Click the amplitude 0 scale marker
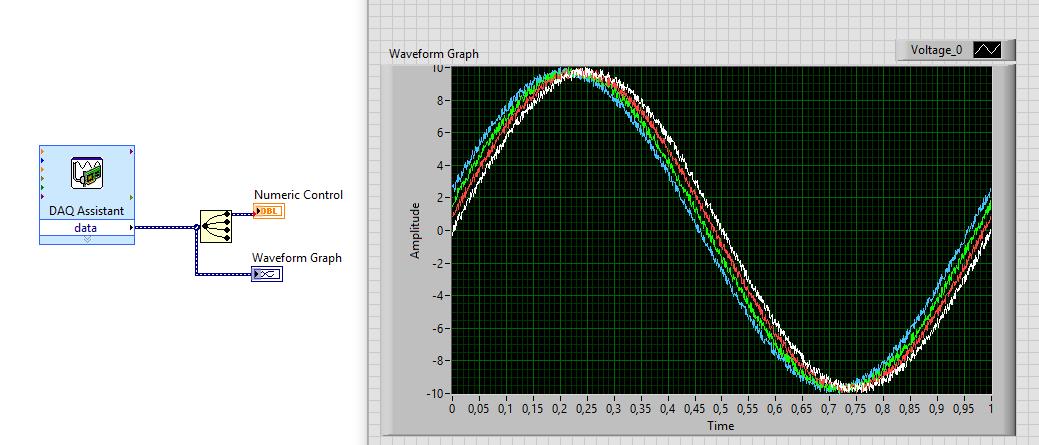The image size is (1039, 445). 440,230
